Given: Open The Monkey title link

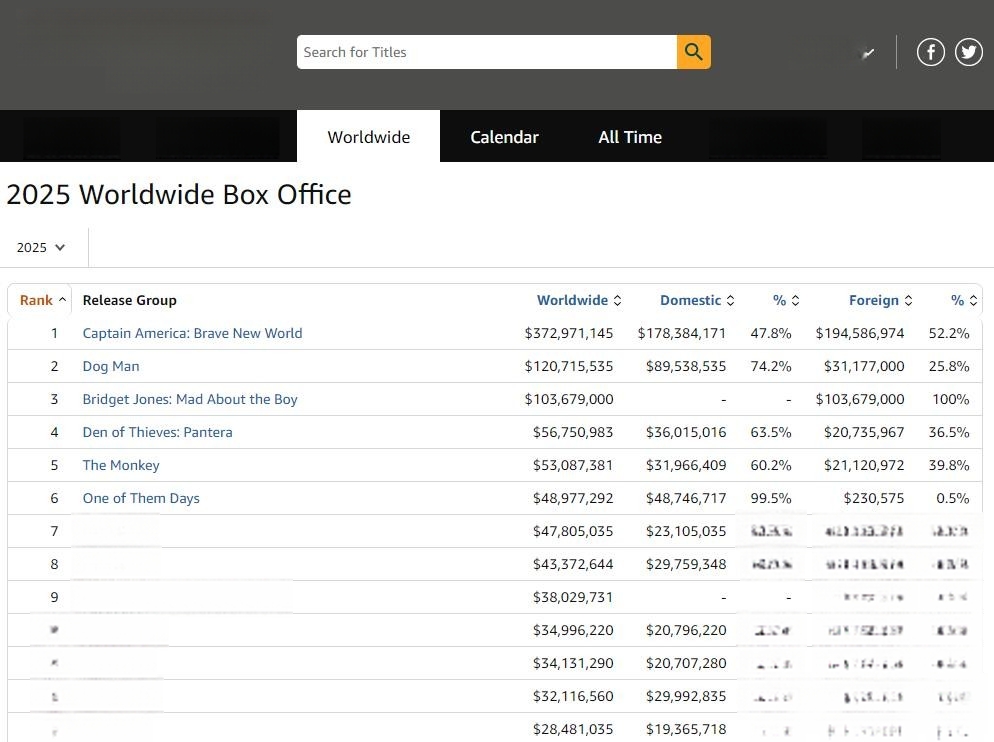Looking at the screenshot, I should 121,465.
